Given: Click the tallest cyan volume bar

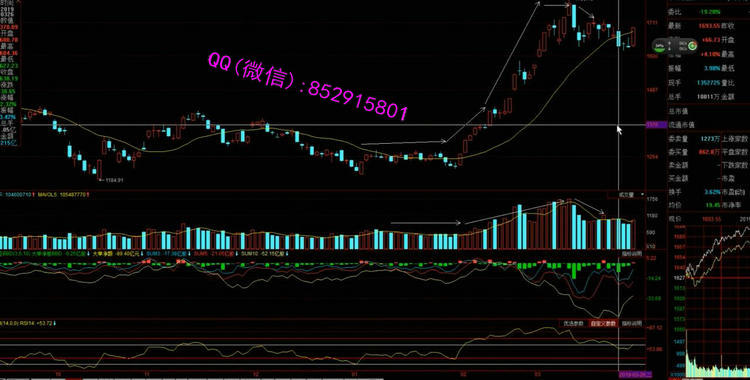Looking at the screenshot, I should click(554, 225).
